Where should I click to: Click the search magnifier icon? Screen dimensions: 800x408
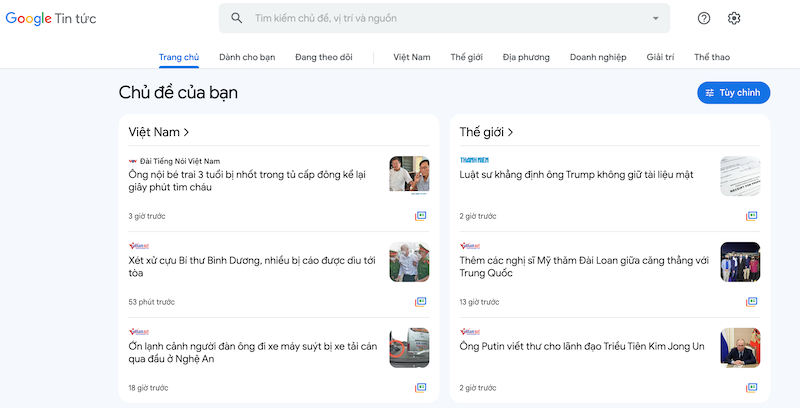coord(236,18)
